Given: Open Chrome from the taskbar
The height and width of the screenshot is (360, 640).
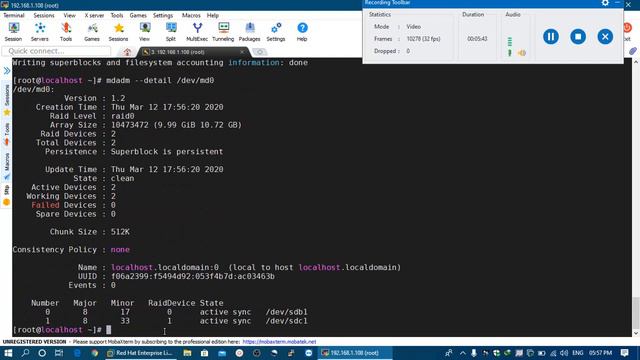Looking at the screenshot, I should point(95,353).
